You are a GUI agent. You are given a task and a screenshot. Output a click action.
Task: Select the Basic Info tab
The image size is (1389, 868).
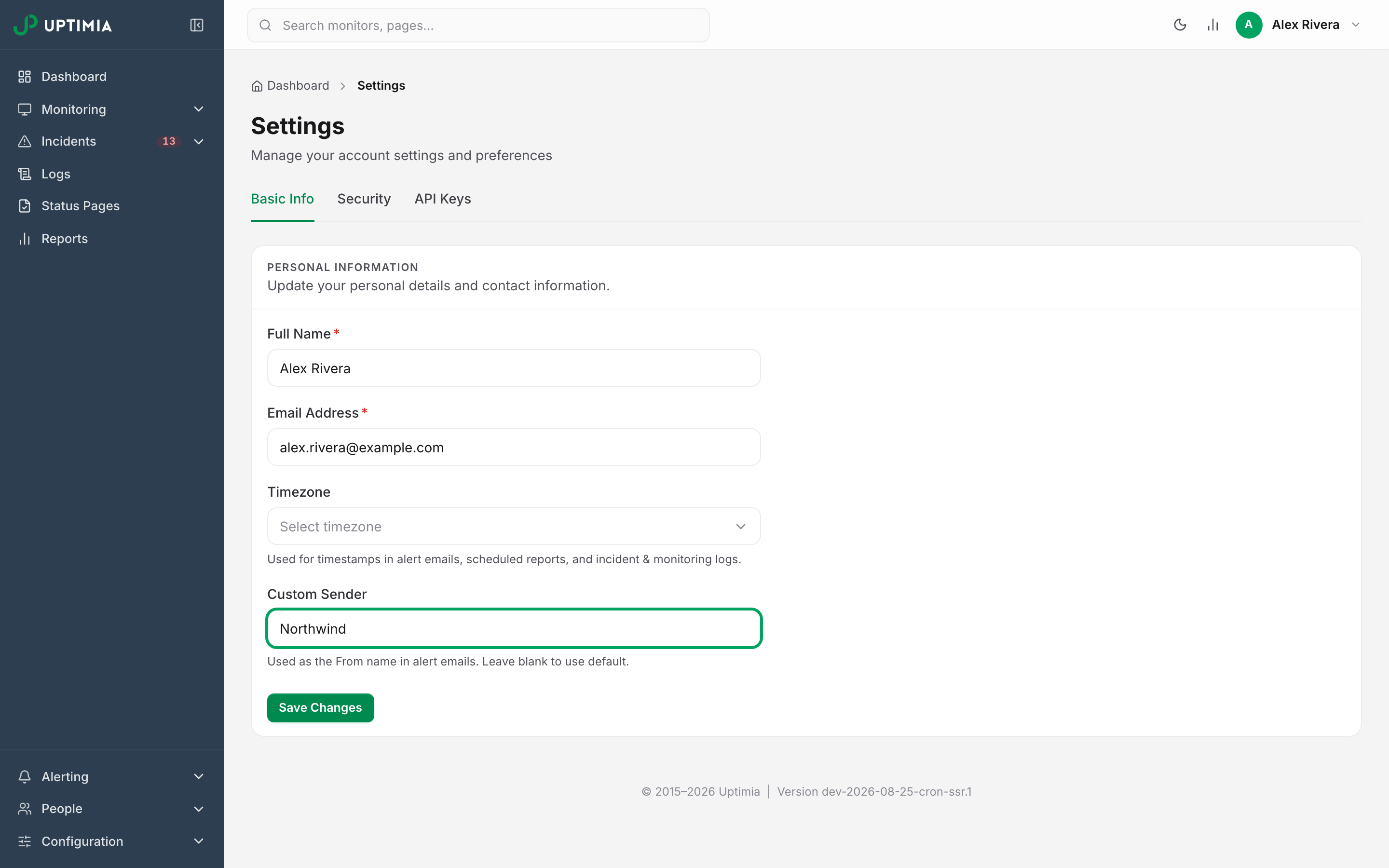point(283,199)
